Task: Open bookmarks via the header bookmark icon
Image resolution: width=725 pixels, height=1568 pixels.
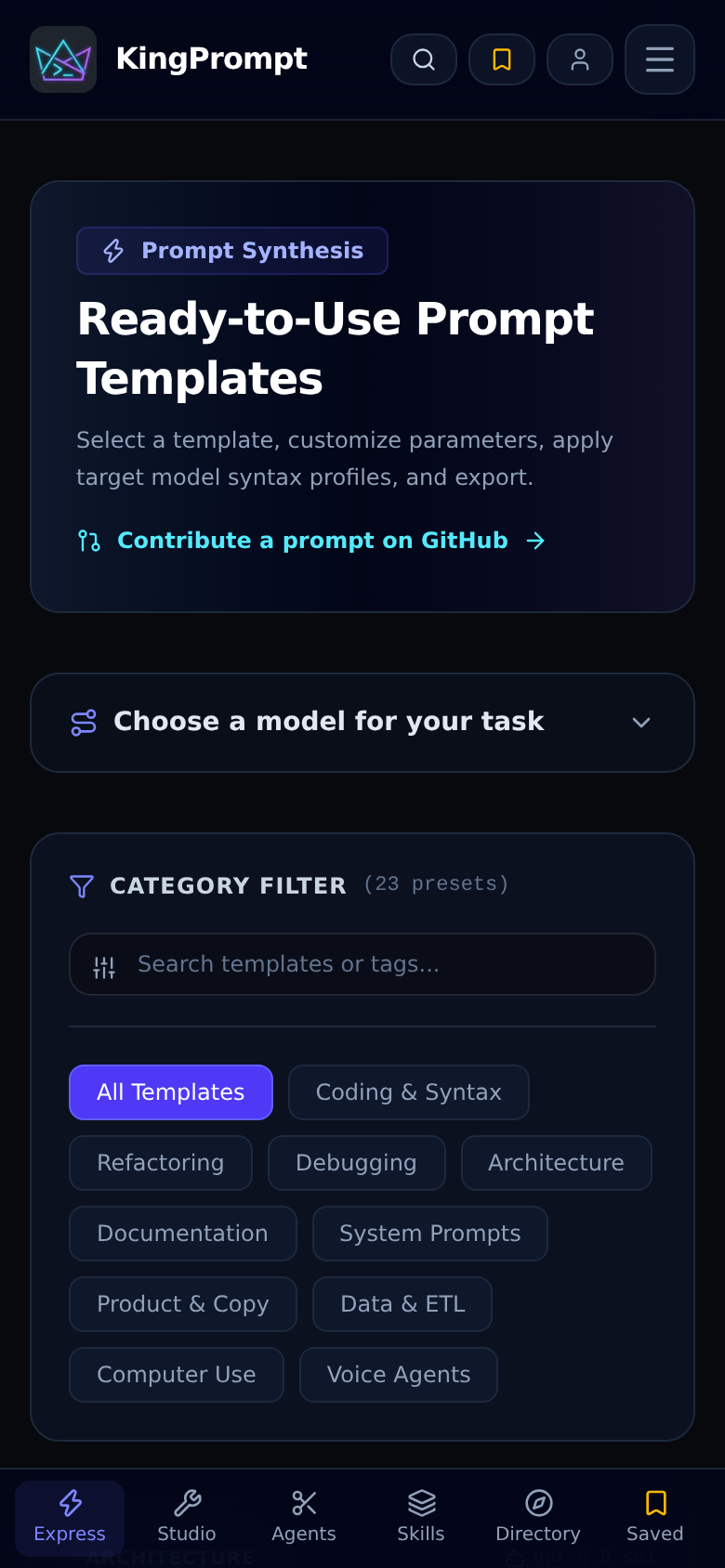Action: [x=502, y=59]
